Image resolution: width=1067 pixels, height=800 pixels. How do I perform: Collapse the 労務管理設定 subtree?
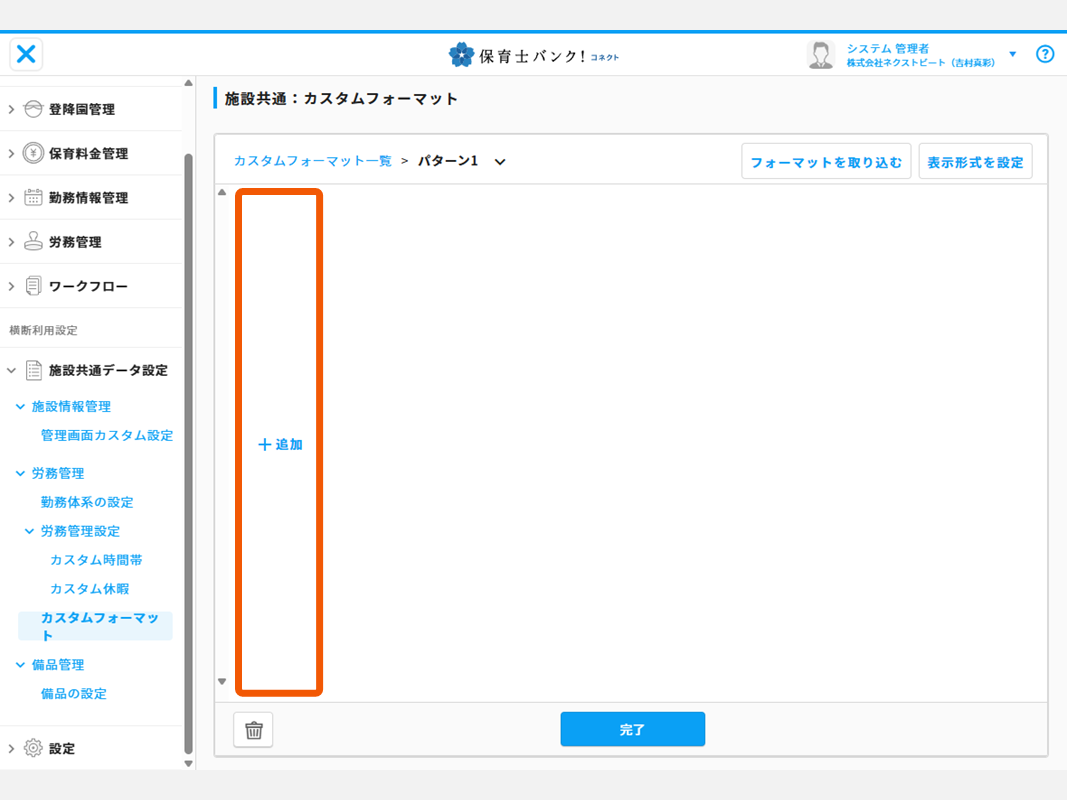(30, 531)
